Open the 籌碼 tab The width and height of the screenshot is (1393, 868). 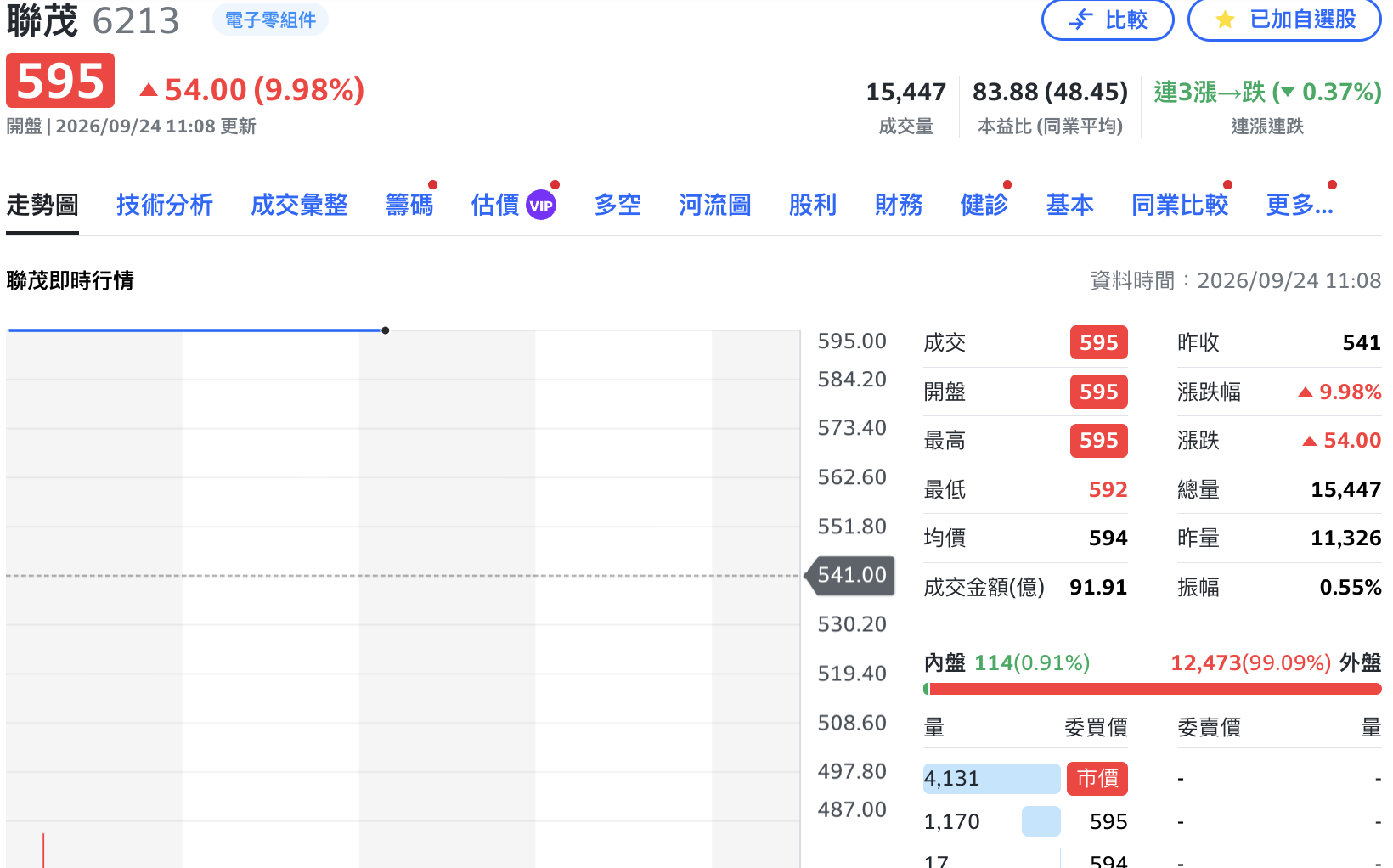[409, 205]
